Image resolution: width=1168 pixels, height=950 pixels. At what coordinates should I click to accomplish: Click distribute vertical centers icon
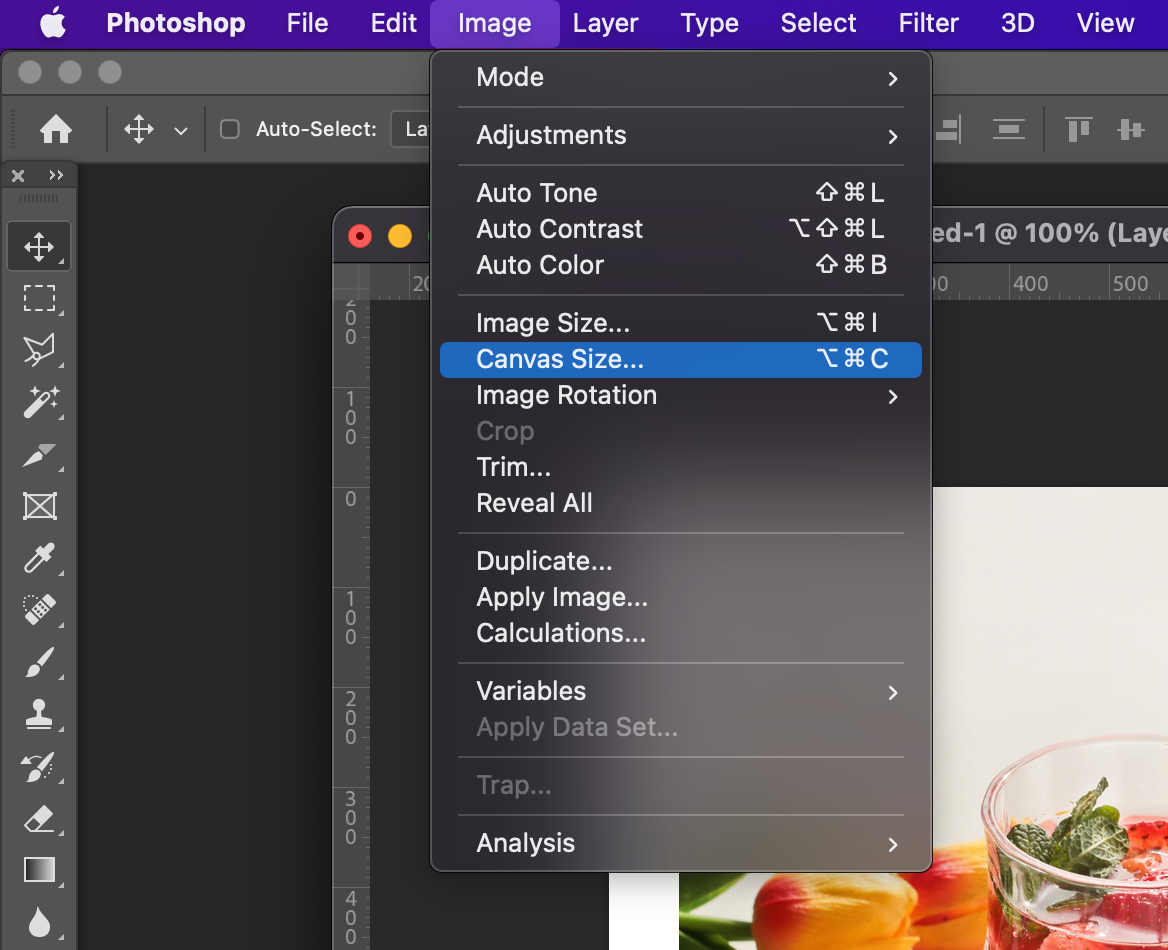point(1009,129)
